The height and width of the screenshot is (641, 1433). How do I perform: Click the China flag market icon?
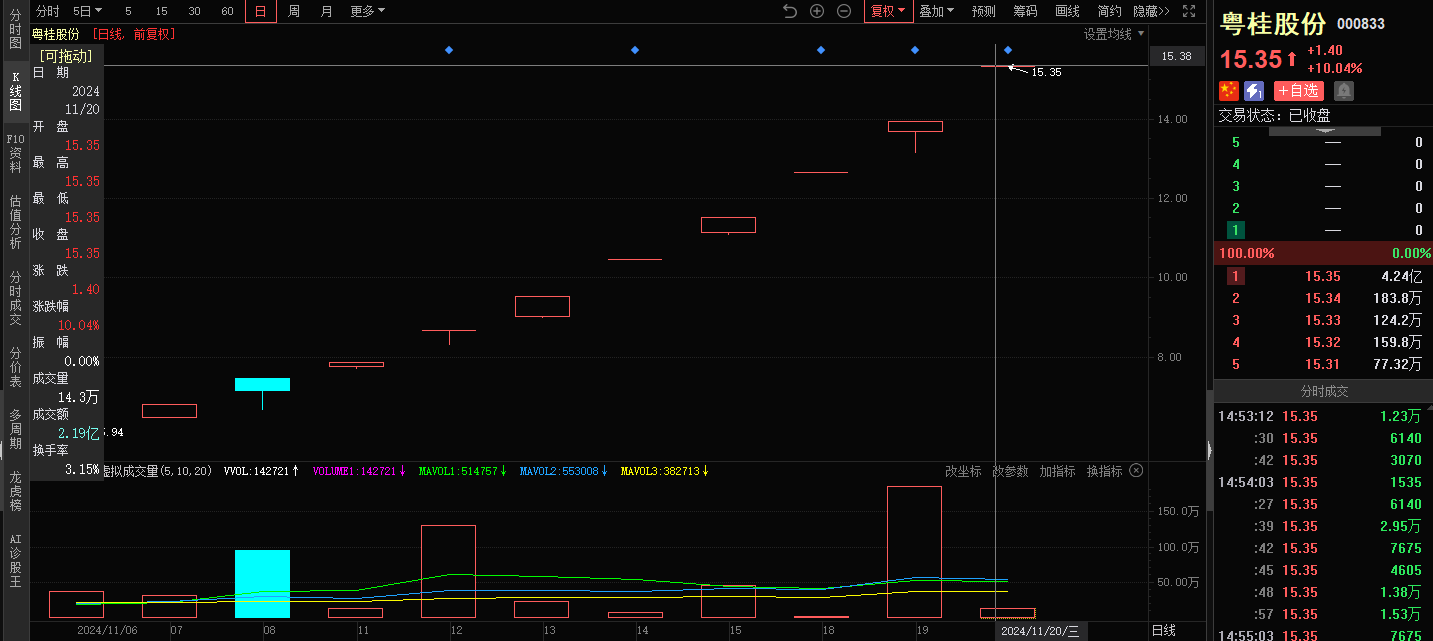click(1229, 91)
